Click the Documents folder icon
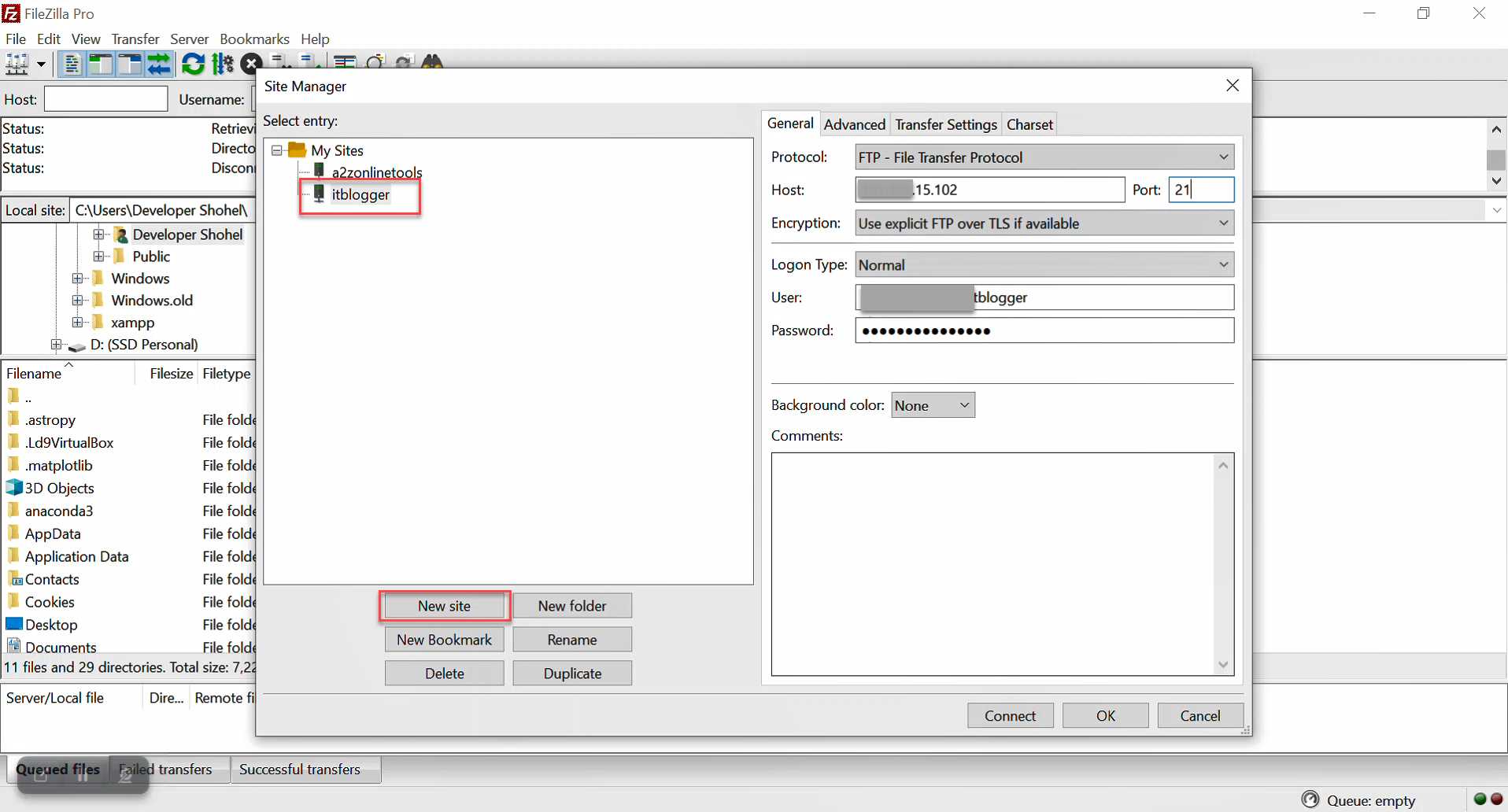The height and width of the screenshot is (812, 1508). pos(14,646)
